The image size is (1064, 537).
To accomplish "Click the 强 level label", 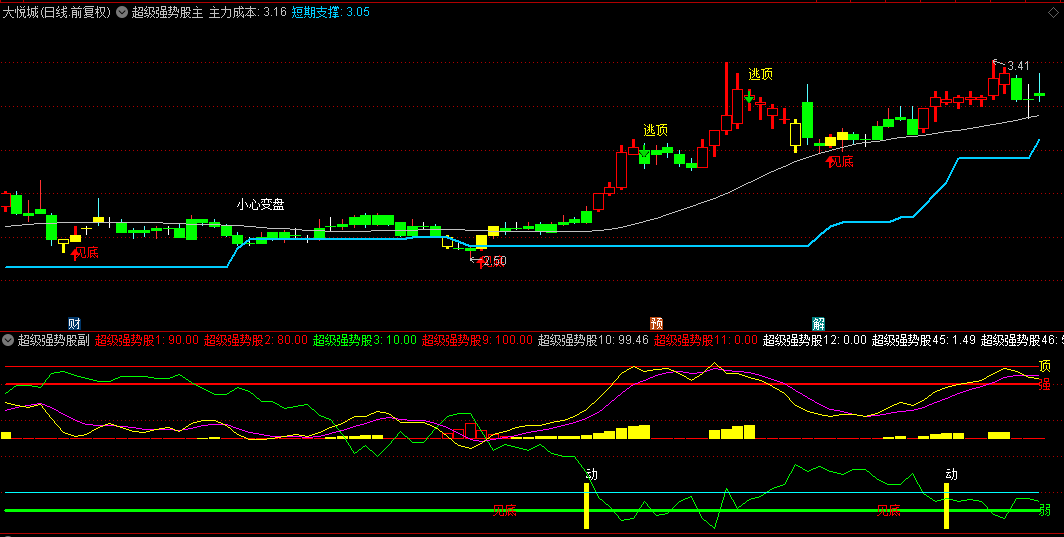I will click(x=1044, y=384).
